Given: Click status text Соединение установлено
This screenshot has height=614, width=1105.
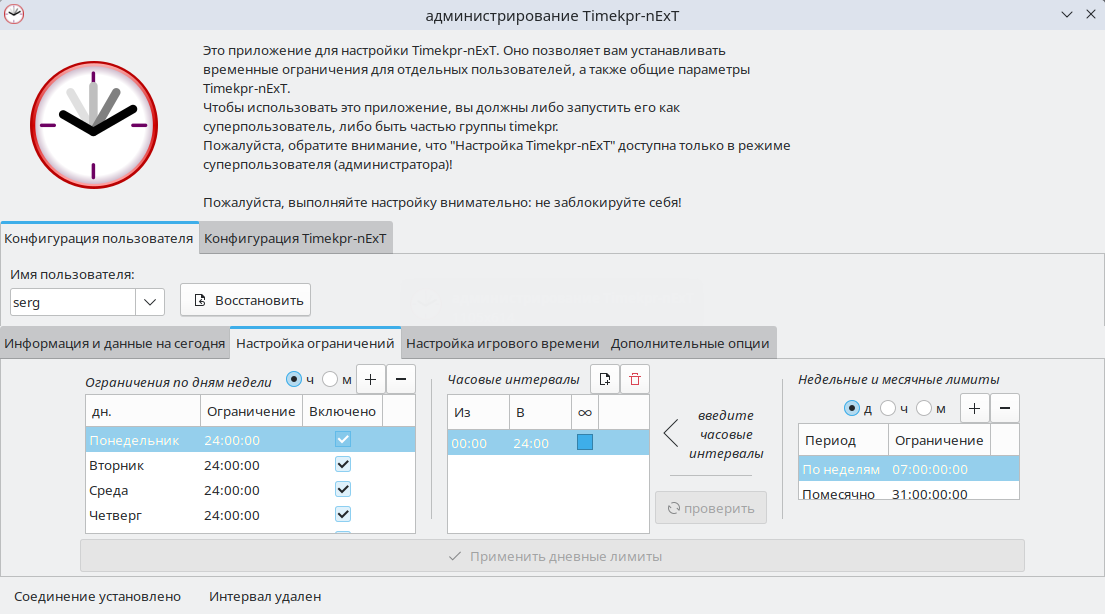Looking at the screenshot, I should point(97,596).
